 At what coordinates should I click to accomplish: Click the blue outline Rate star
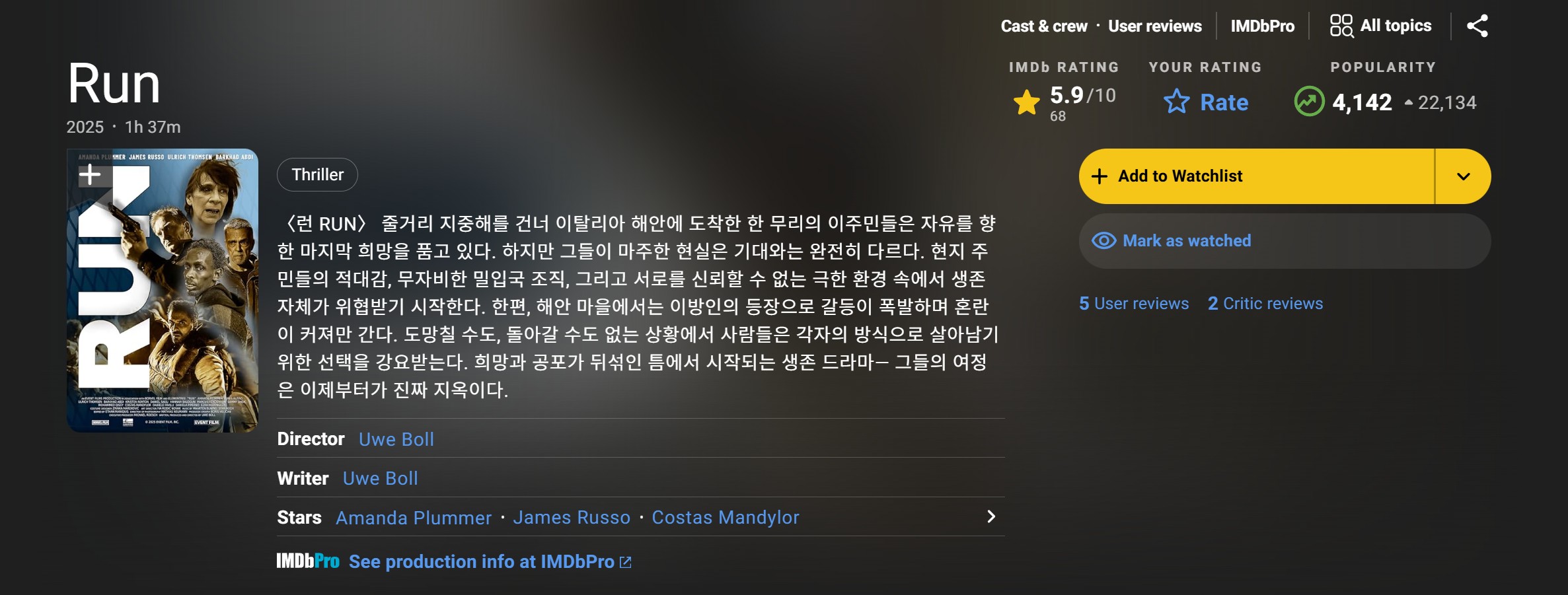coord(1176,102)
